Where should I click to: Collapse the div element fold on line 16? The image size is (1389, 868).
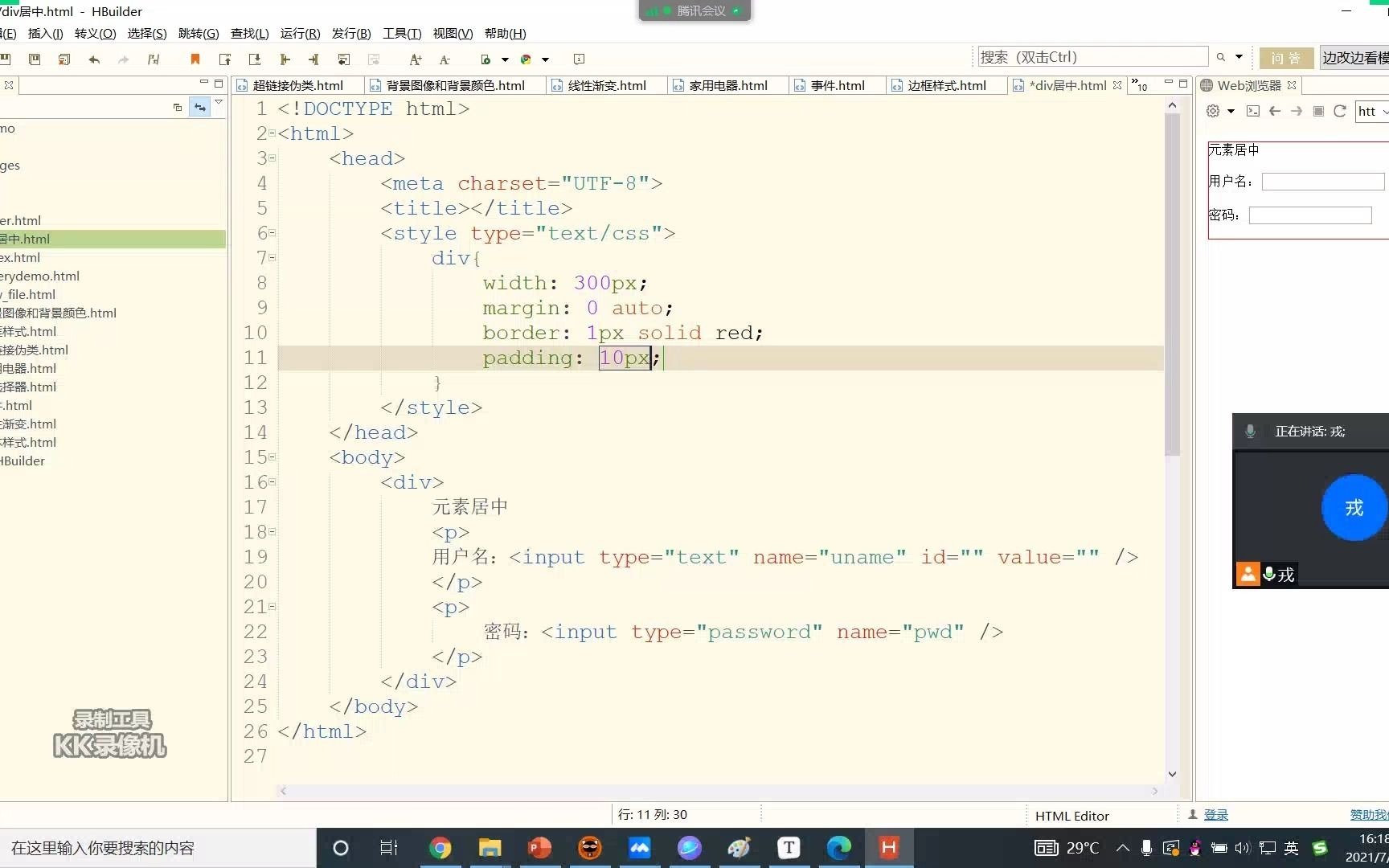[x=272, y=482]
